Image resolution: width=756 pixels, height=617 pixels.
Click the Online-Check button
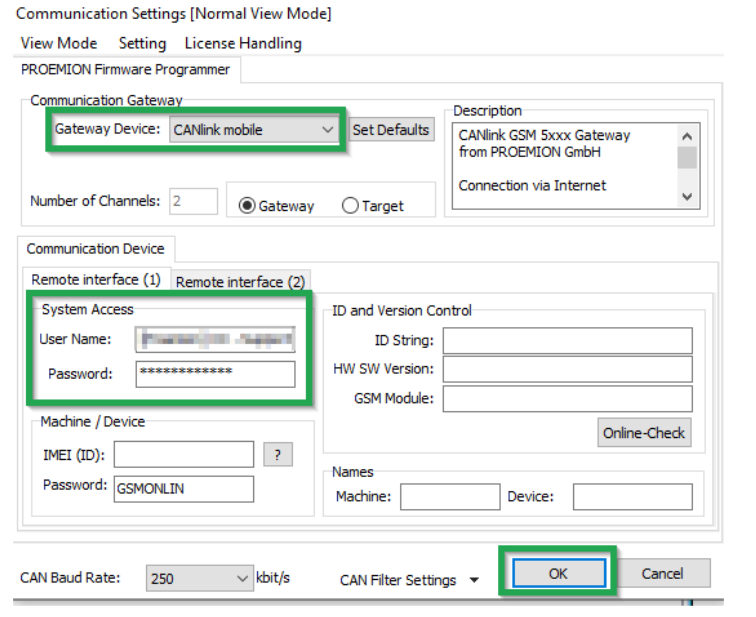pos(645,433)
